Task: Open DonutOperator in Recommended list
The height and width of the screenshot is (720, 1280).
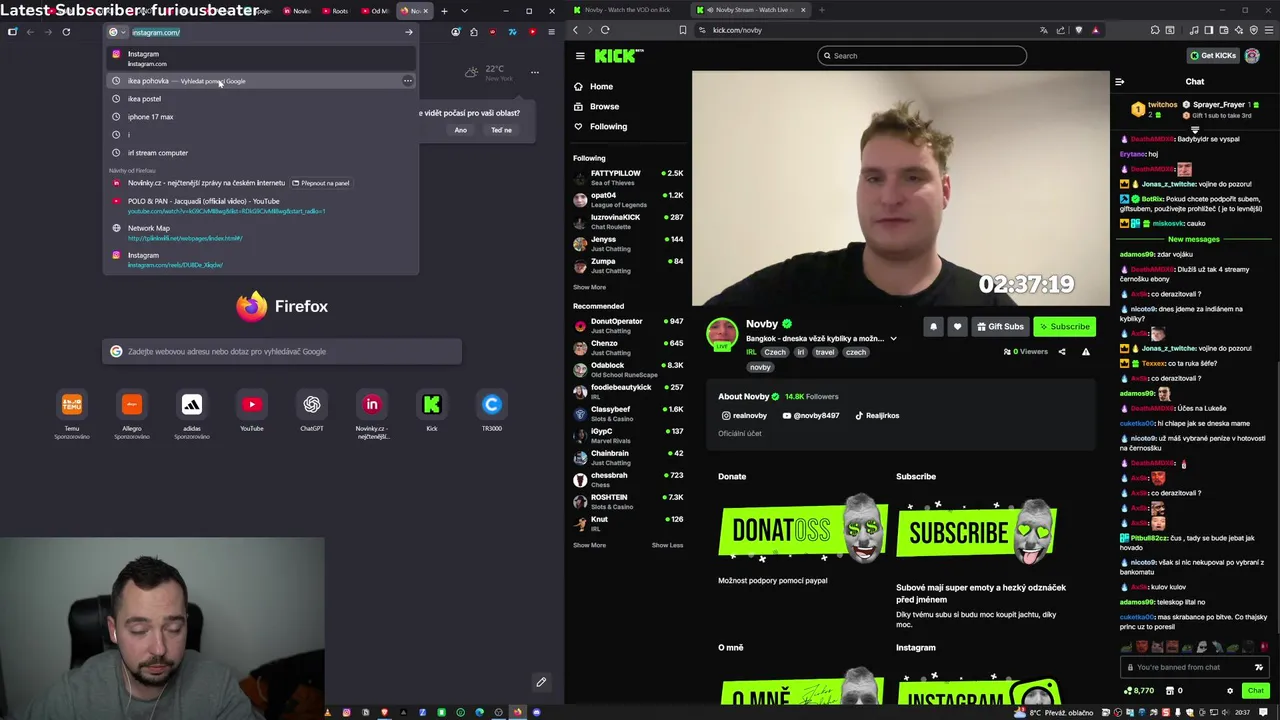Action: pyautogui.click(x=628, y=325)
